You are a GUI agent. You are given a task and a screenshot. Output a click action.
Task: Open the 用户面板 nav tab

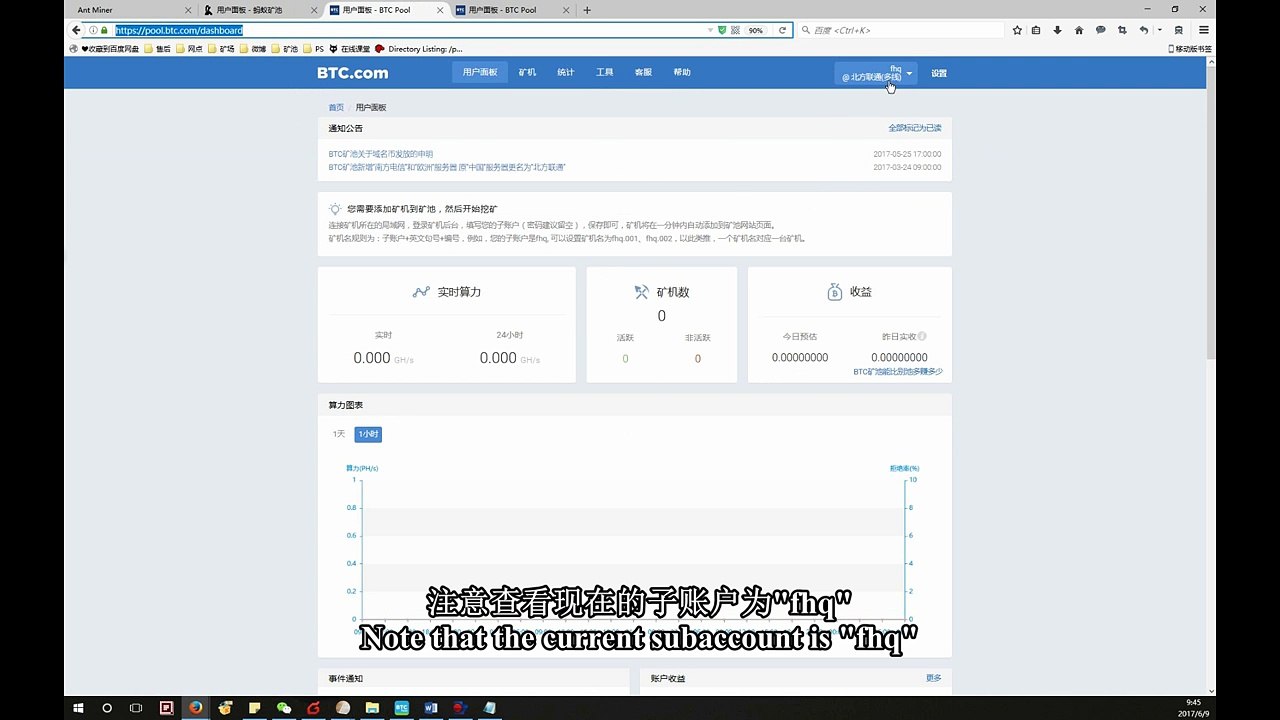pos(480,72)
